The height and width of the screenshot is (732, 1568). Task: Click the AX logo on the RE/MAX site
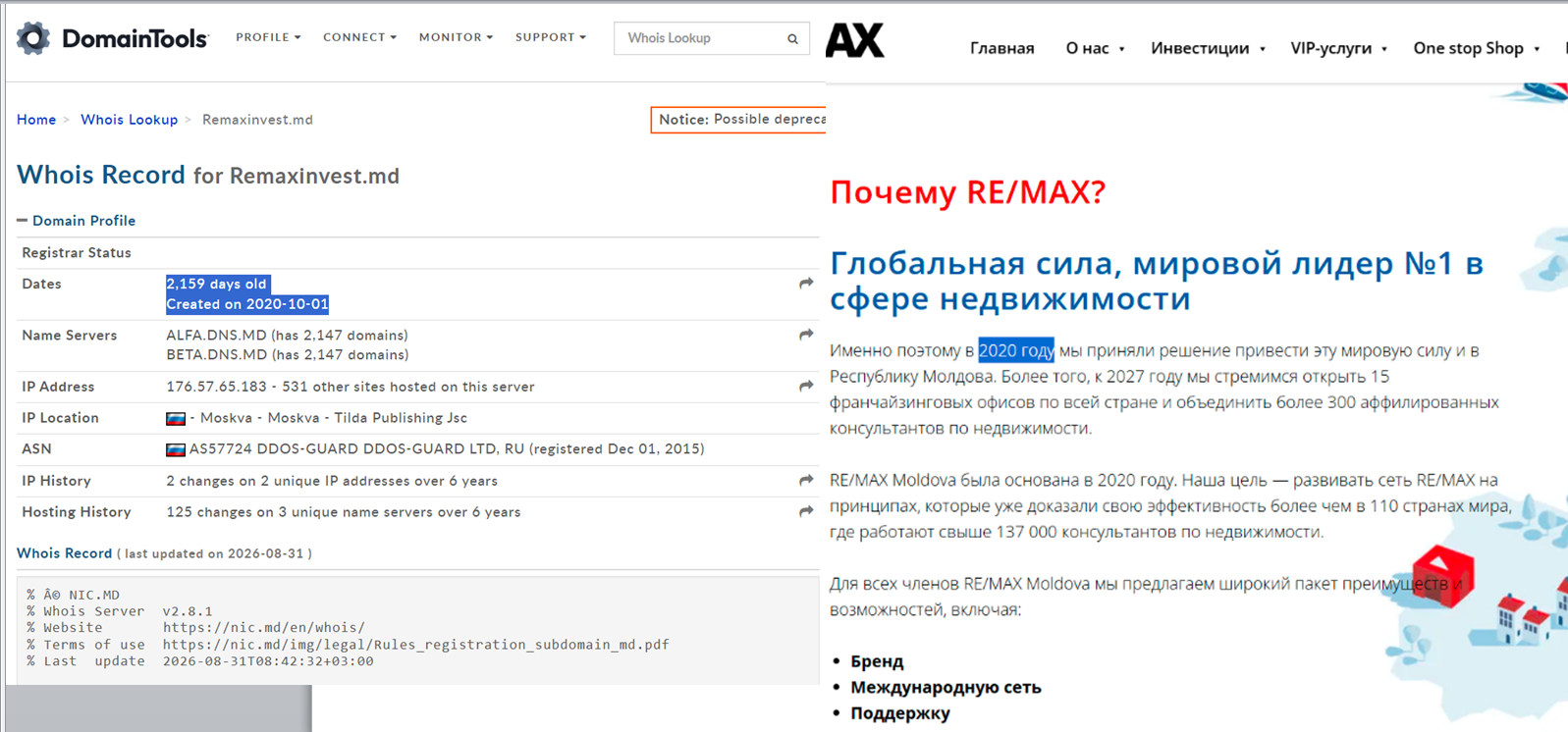(x=855, y=40)
